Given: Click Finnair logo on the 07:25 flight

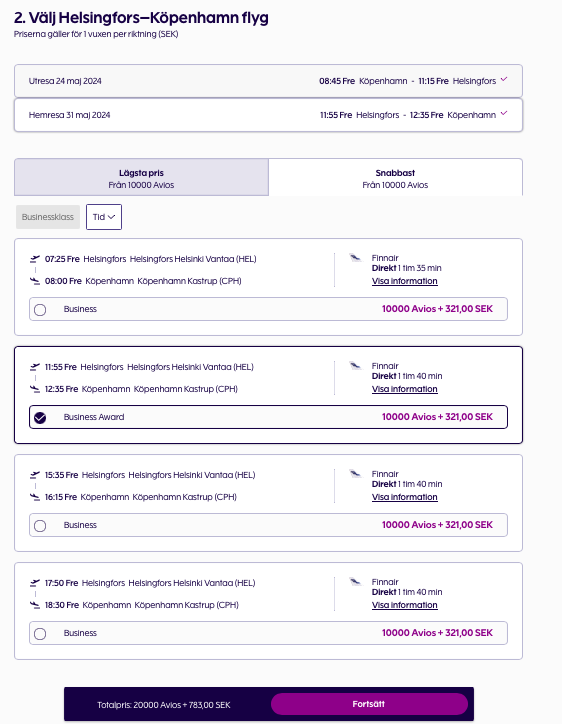Looking at the screenshot, I should [x=355, y=258].
